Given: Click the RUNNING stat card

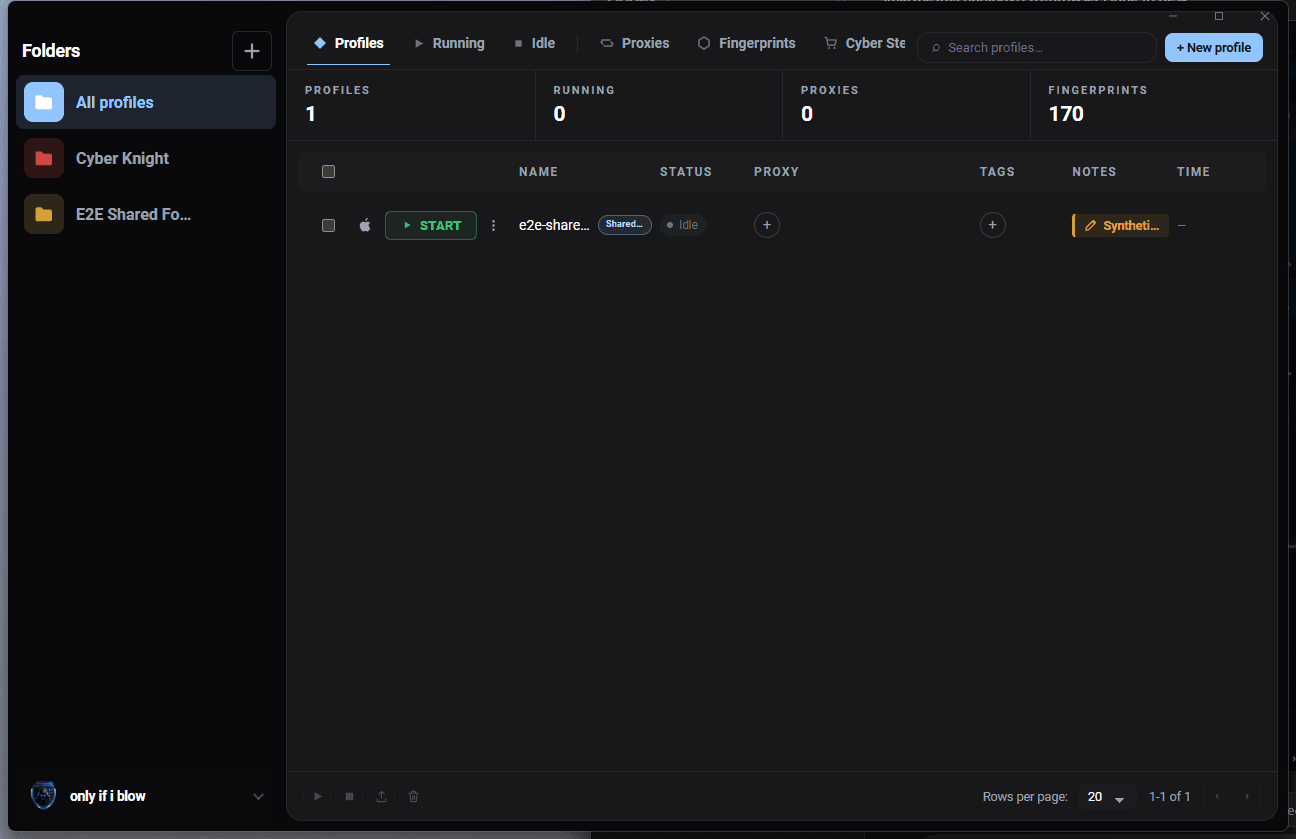Looking at the screenshot, I should [659, 105].
